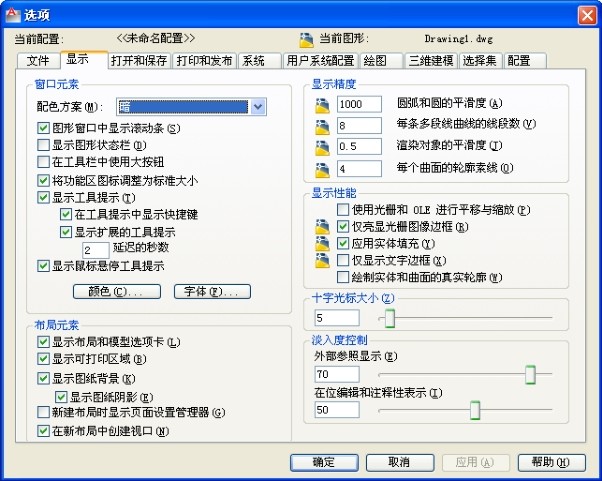Open the 配色方案 dropdown arrow
The image size is (602, 481).
point(258,107)
